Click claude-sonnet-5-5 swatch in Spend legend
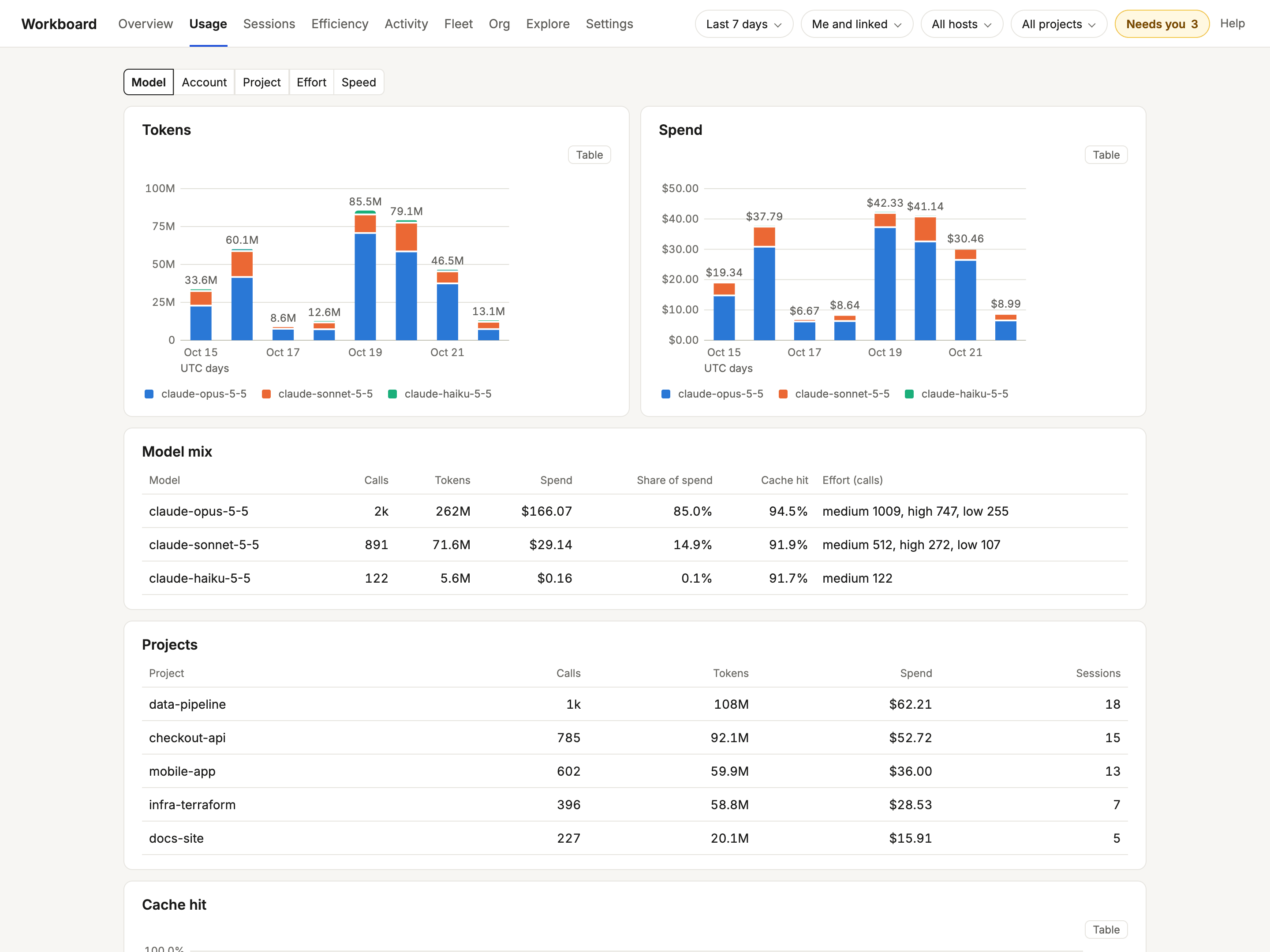 (x=783, y=394)
